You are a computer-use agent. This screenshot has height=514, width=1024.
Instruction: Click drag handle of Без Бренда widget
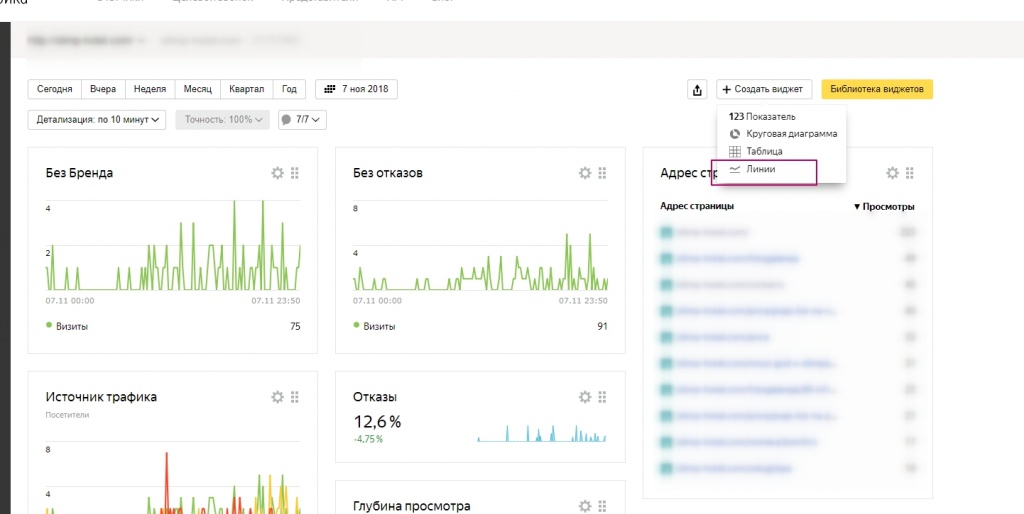[x=295, y=173]
